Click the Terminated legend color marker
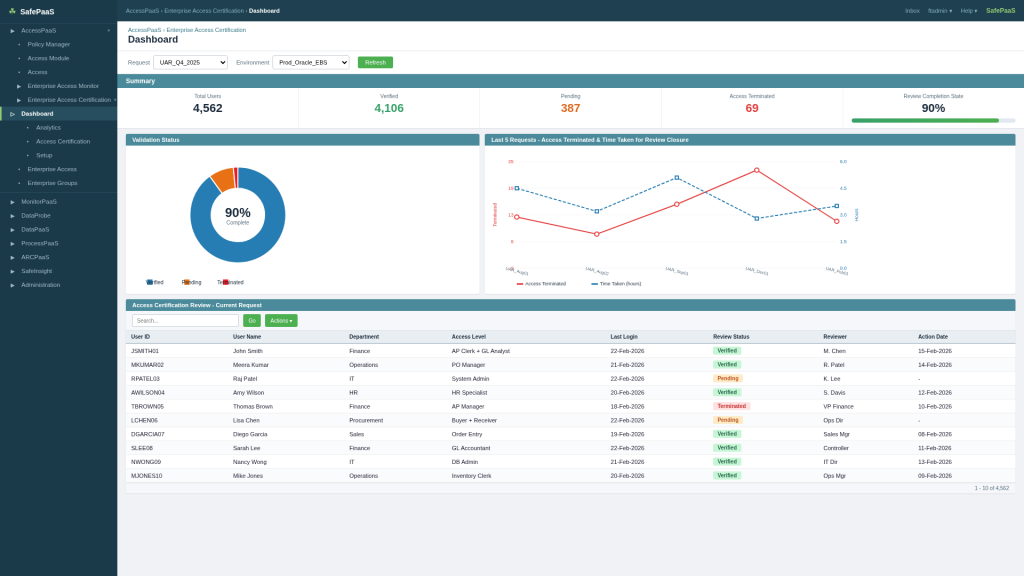The image size is (1024, 576). pyautogui.click(x=225, y=282)
